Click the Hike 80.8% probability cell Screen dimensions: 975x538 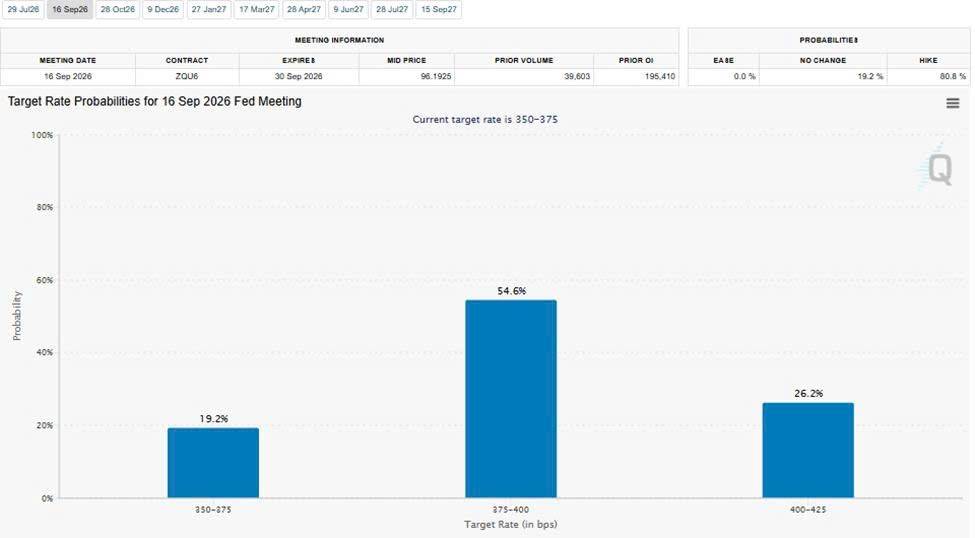click(x=928, y=77)
